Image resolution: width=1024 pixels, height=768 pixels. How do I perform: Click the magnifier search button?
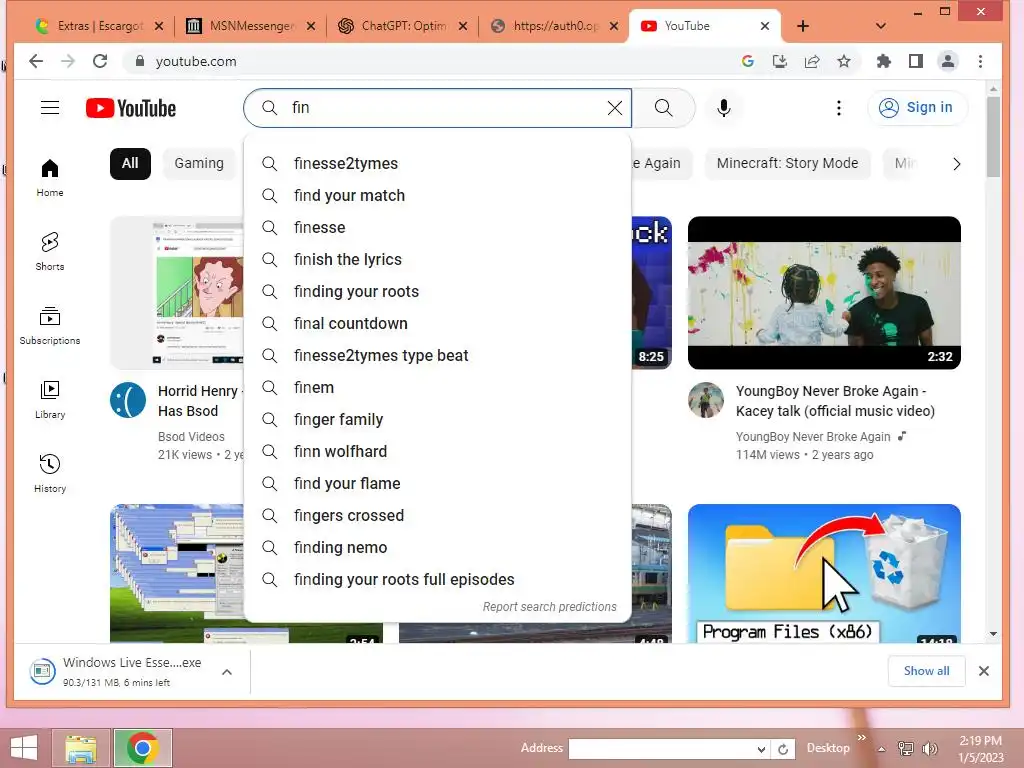point(664,108)
